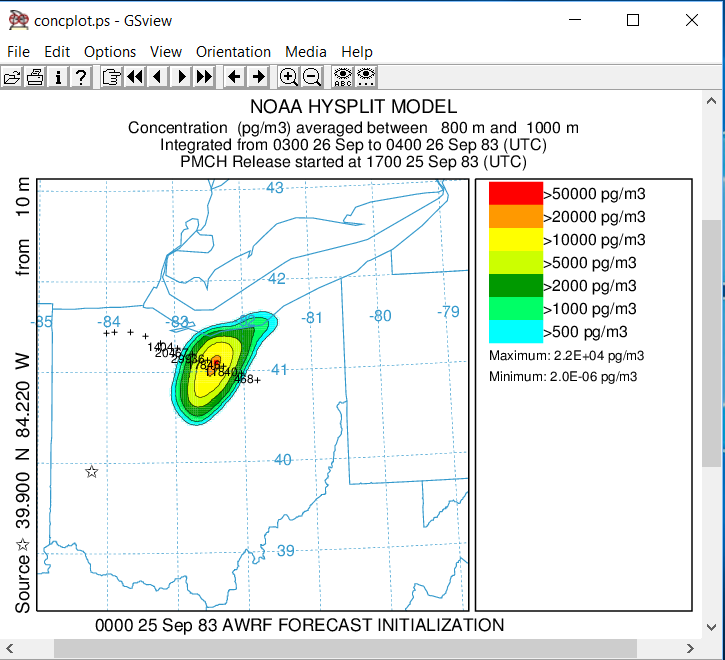Image resolution: width=725 pixels, height=660 pixels.
Task: Go to the next page arrow
Action: [x=181, y=77]
